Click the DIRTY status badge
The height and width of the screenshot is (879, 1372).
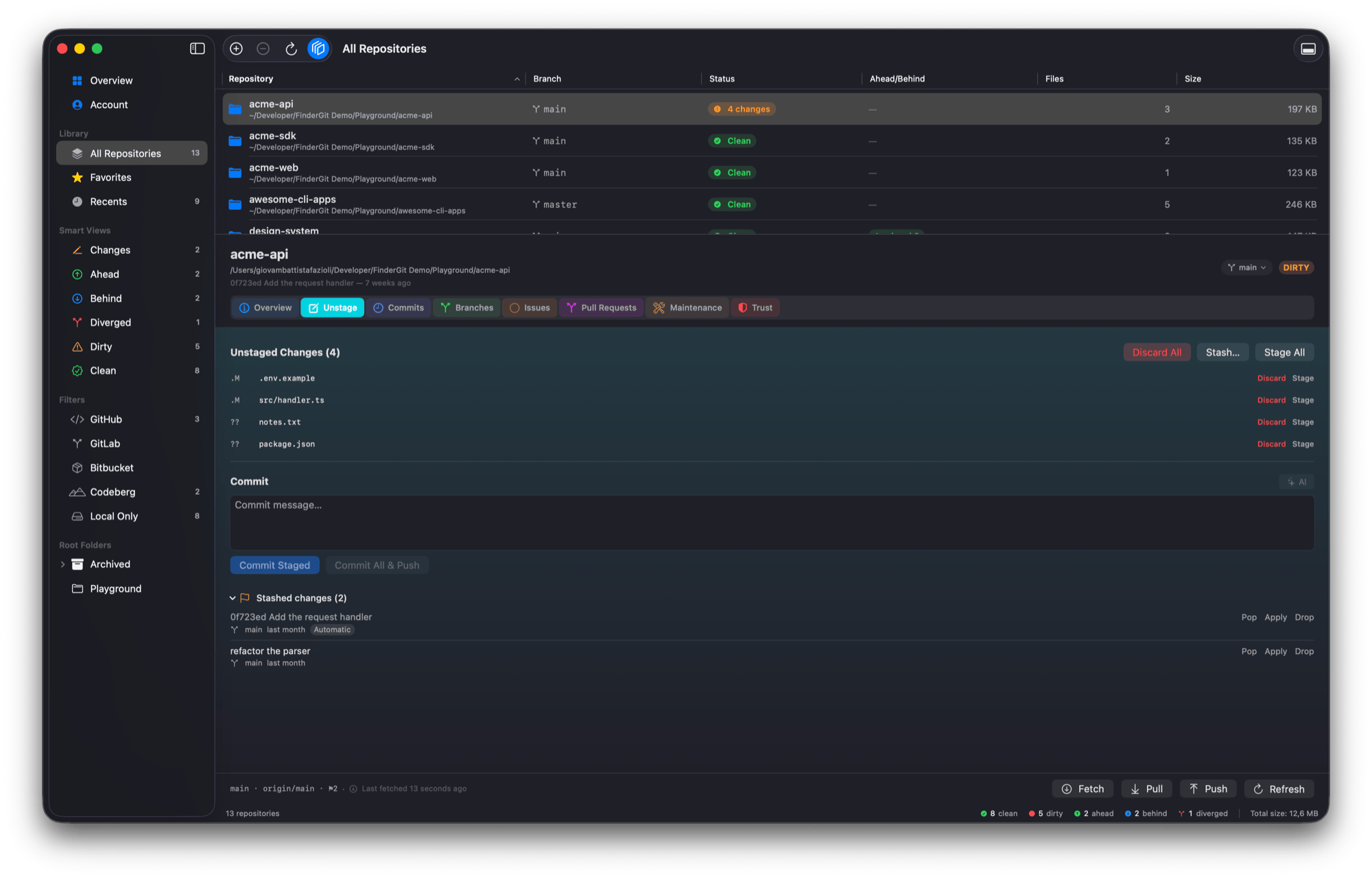tap(1296, 267)
